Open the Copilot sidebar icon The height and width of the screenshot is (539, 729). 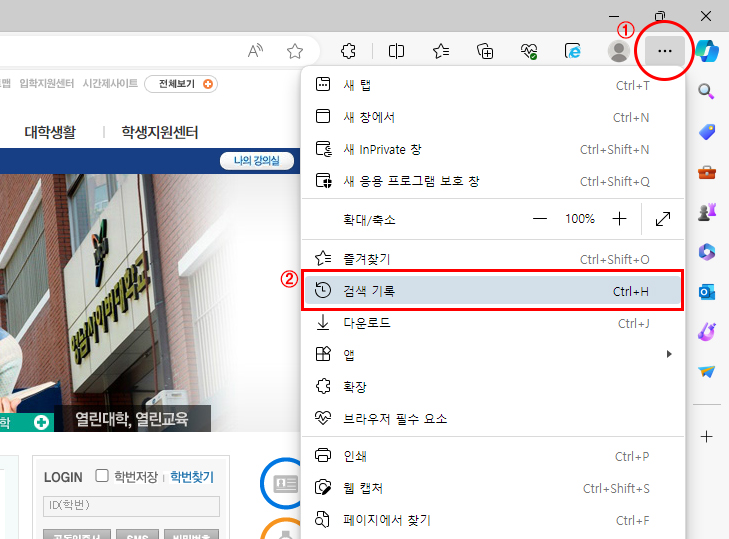[707, 51]
